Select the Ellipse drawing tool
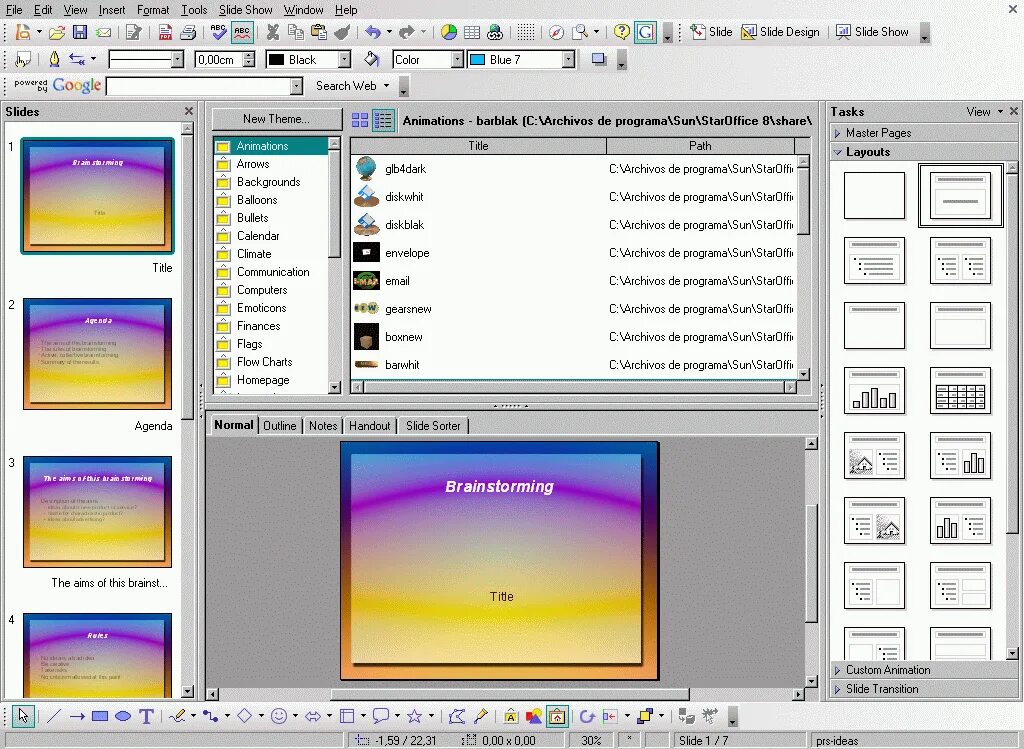Image resolution: width=1024 pixels, height=749 pixels. [123, 716]
